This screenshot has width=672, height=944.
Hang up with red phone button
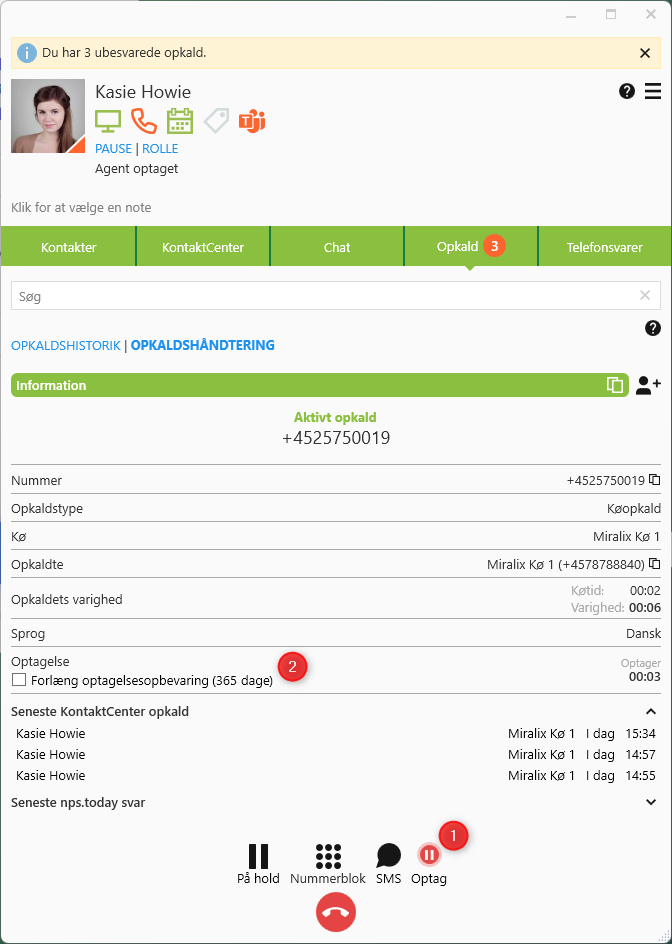pos(336,912)
